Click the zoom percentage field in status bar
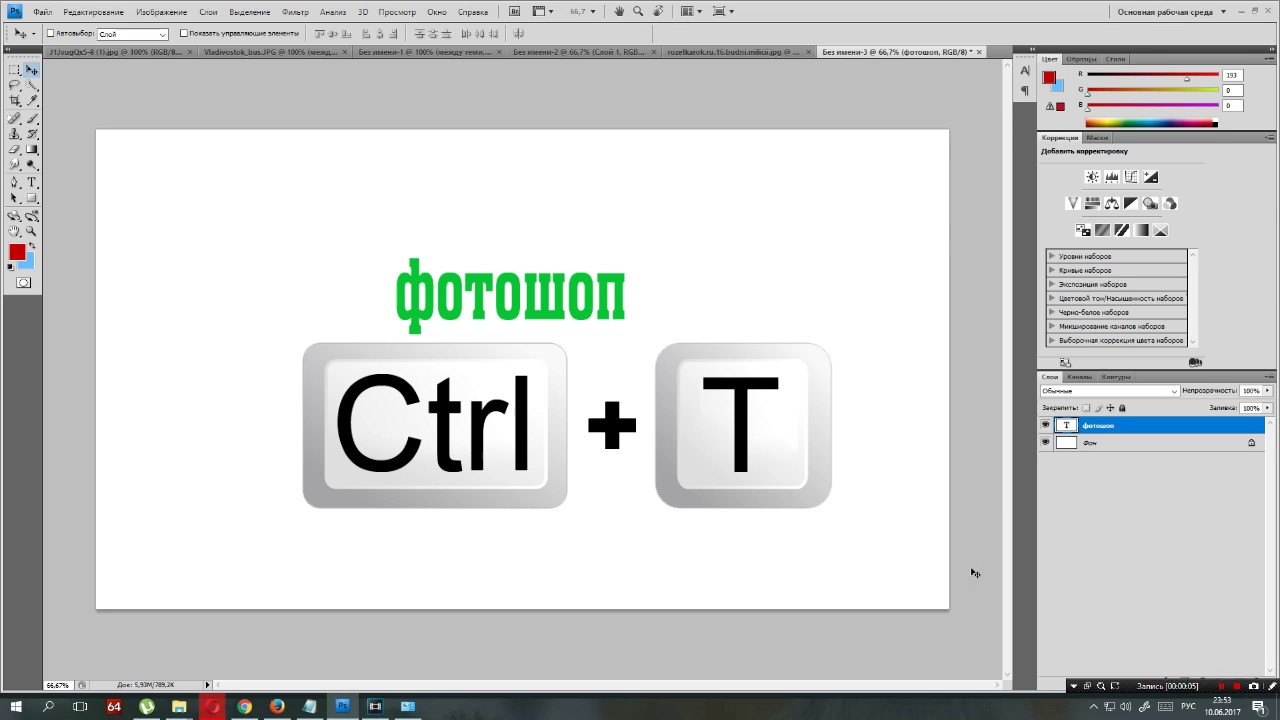Image resolution: width=1280 pixels, height=720 pixels. point(57,685)
